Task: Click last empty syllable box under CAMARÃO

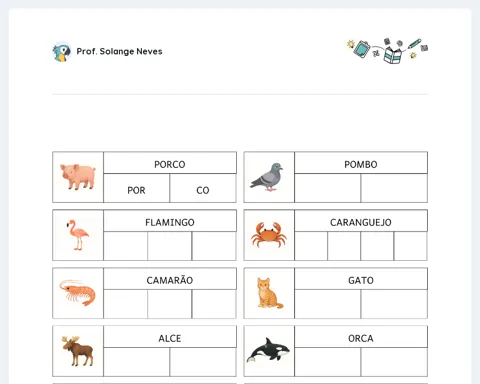Action: [214, 304]
